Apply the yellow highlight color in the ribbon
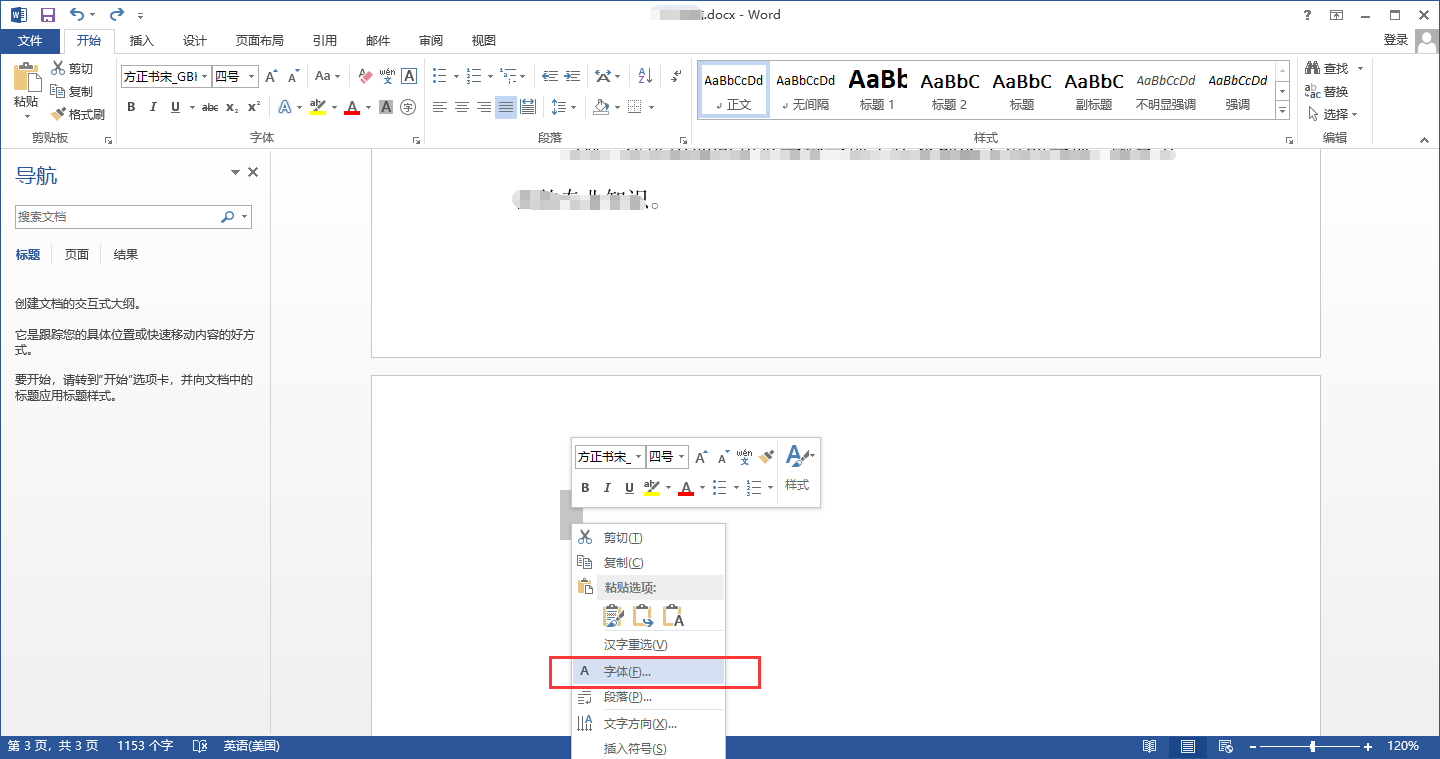Screen dimensions: 1440x759 tap(318, 107)
